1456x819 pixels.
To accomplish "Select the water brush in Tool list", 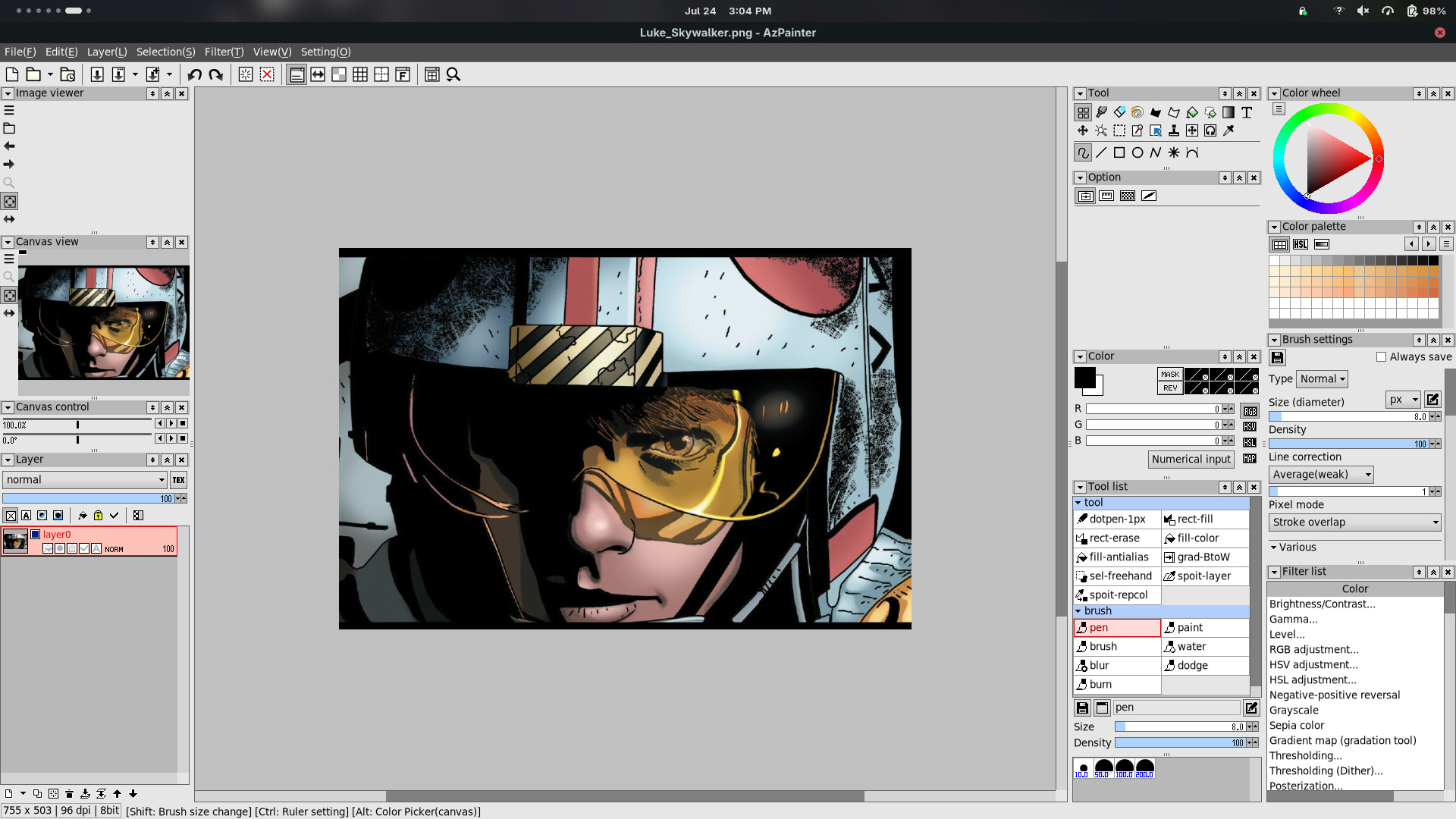I will coord(1205,647).
